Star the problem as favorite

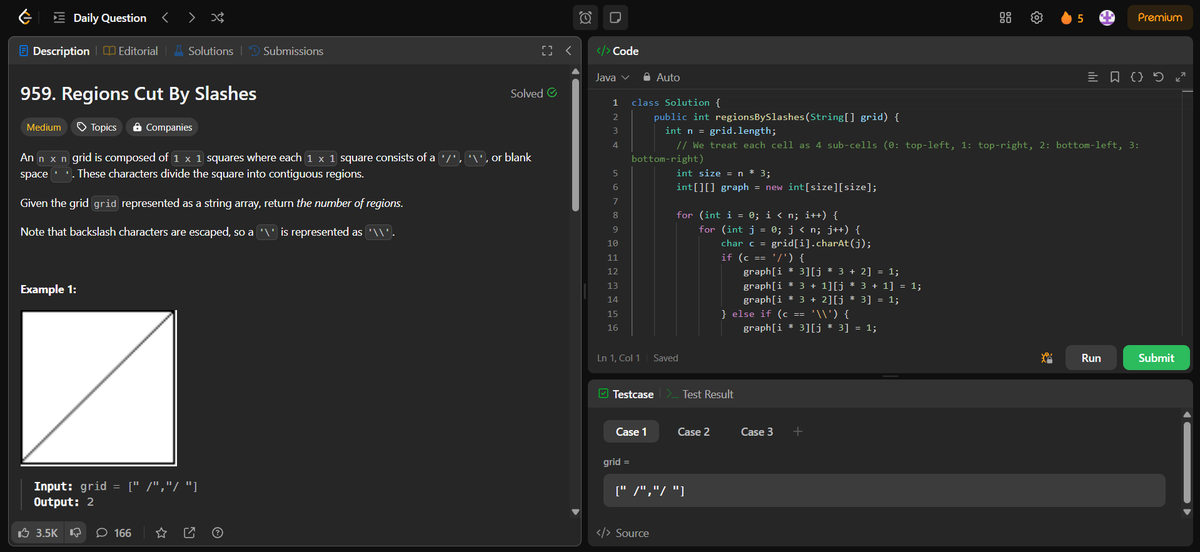[x=161, y=533]
